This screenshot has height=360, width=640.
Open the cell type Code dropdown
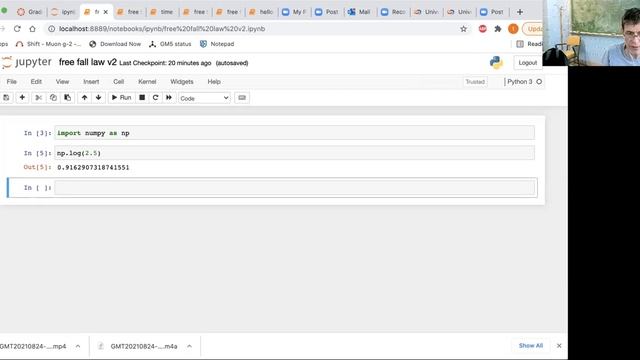204,98
